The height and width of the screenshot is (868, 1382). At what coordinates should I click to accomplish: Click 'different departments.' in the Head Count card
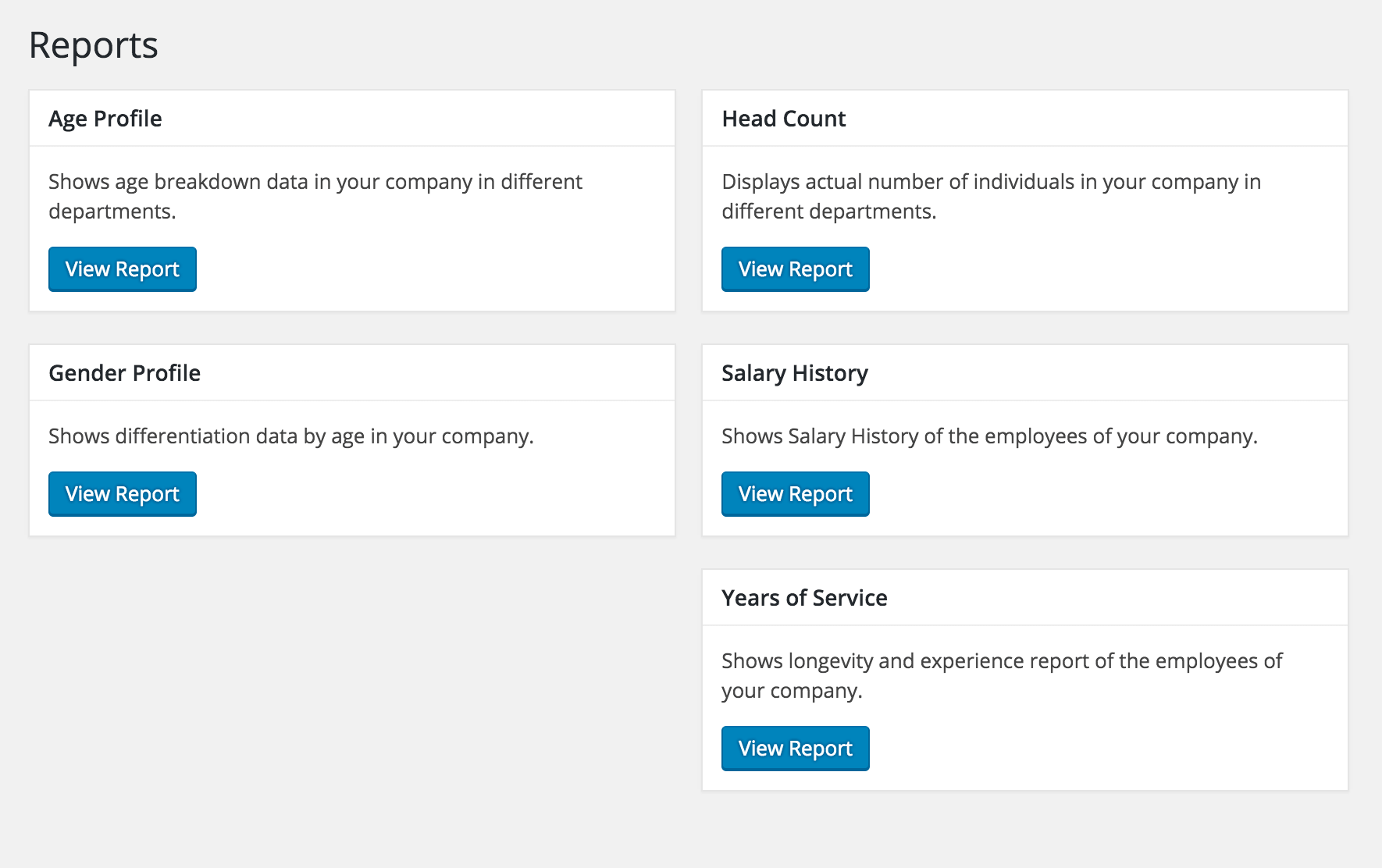pos(828,212)
